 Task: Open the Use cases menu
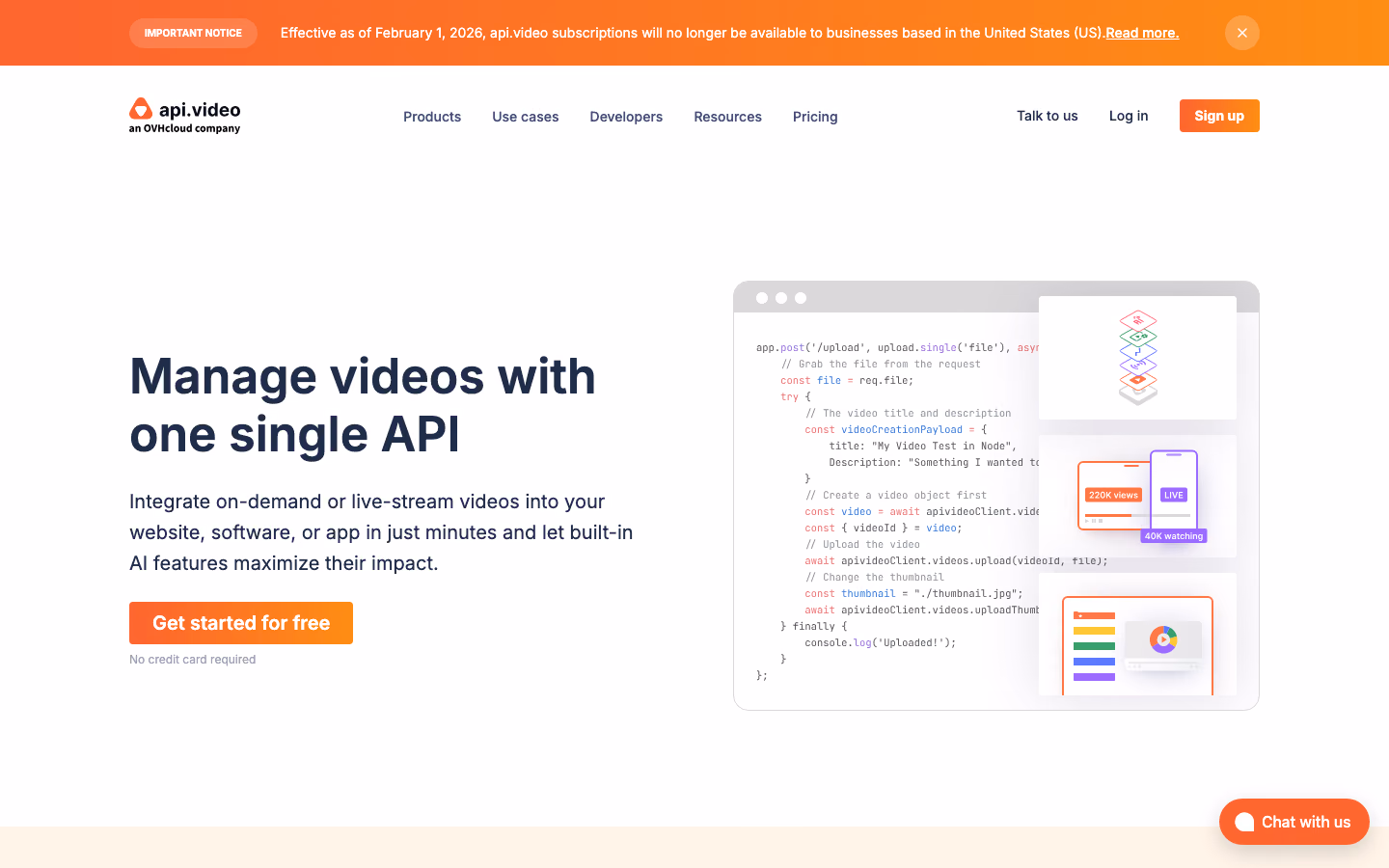[526, 117]
